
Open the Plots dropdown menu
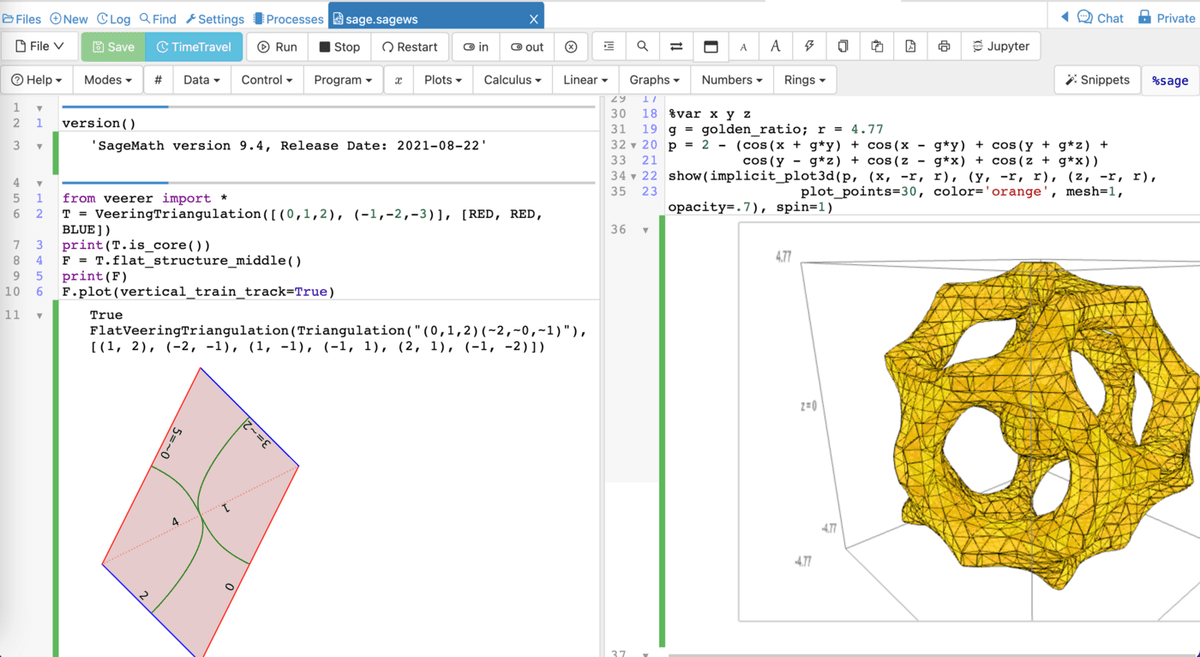click(442, 79)
